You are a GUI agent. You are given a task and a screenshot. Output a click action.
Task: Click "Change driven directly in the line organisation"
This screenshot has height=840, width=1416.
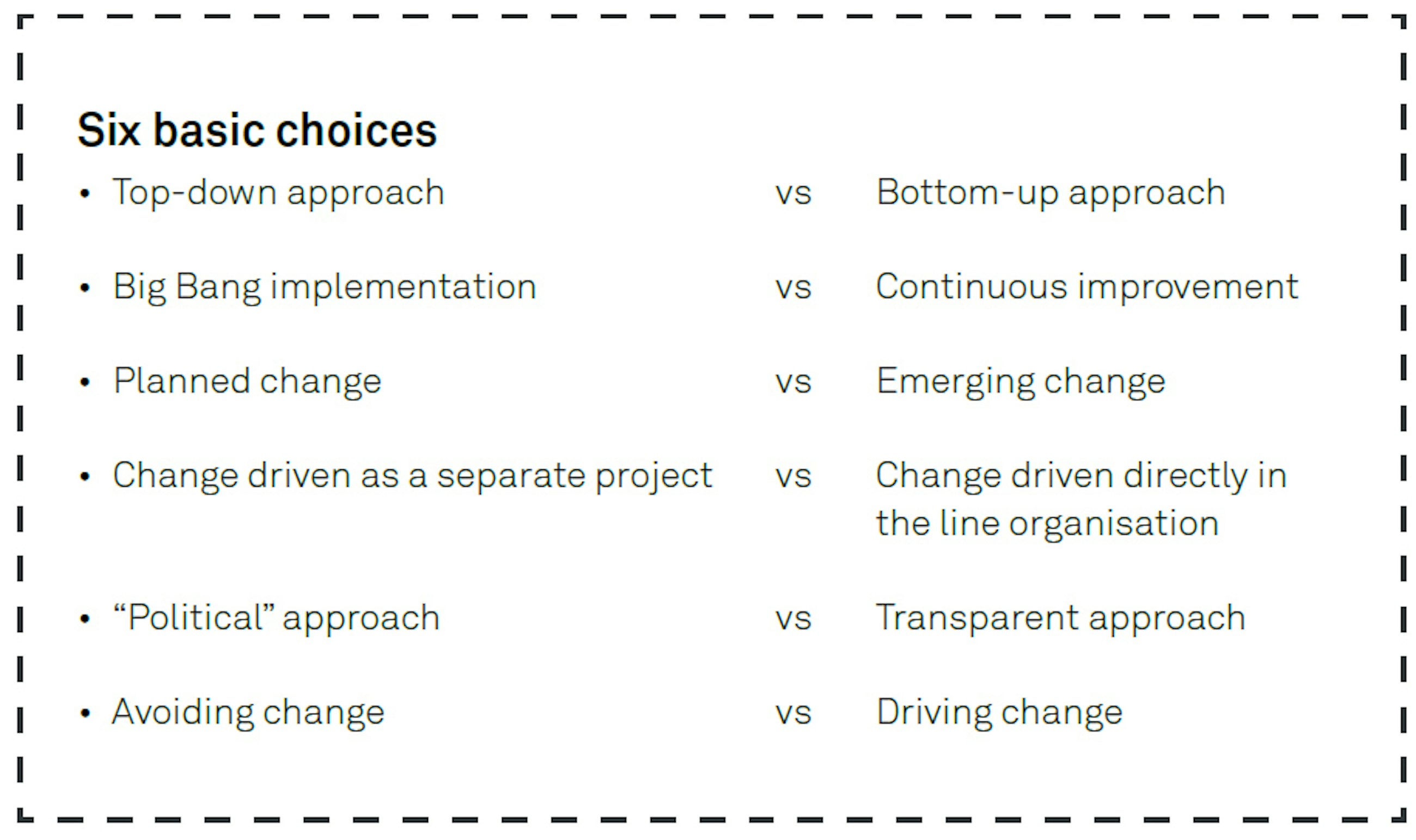pos(1081,499)
